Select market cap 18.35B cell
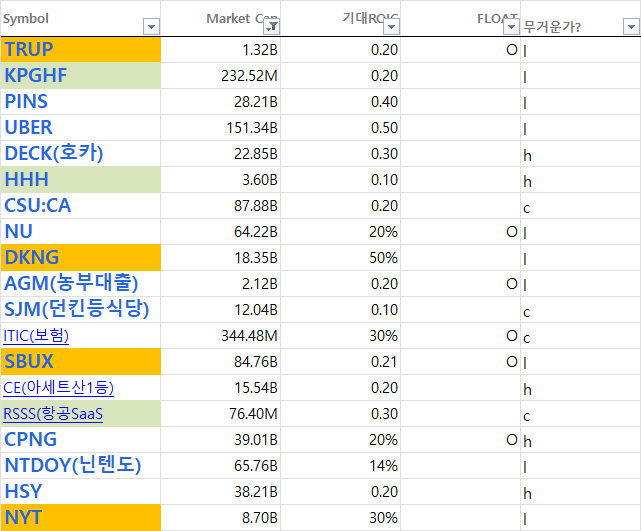Viewport: 641px width, 531px height. coord(221,258)
